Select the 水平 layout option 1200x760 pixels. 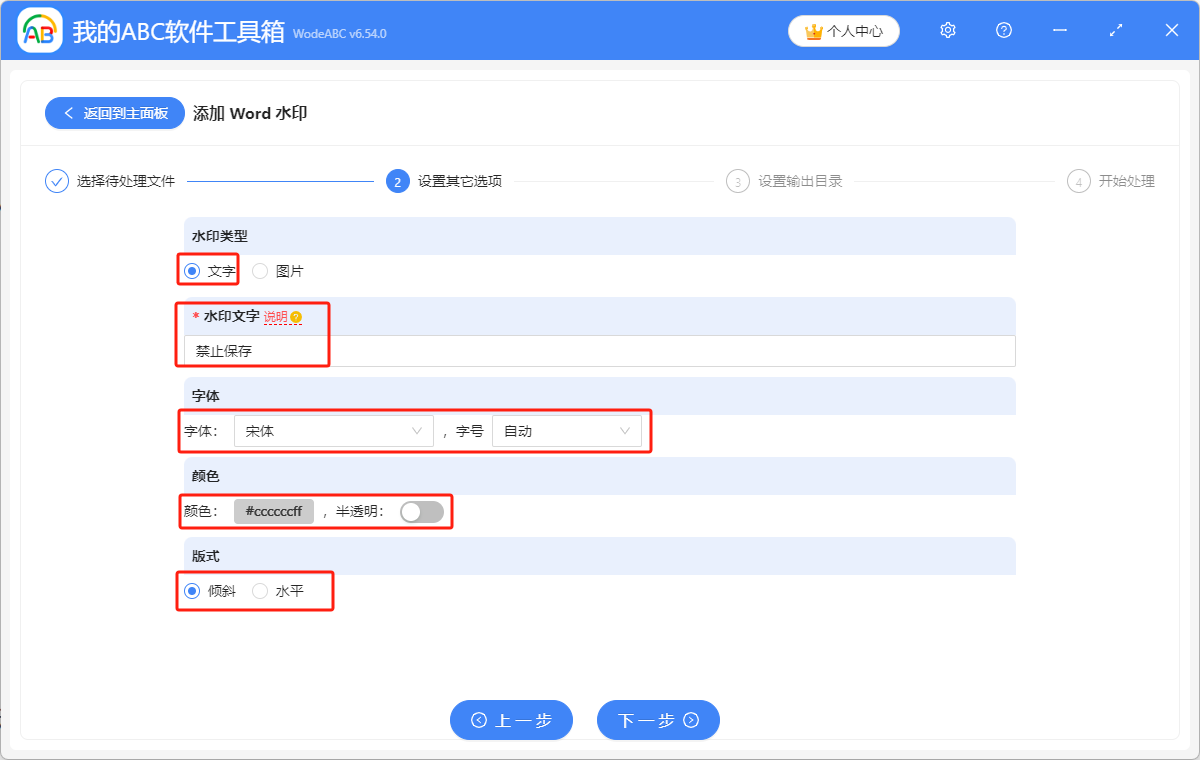point(260,591)
